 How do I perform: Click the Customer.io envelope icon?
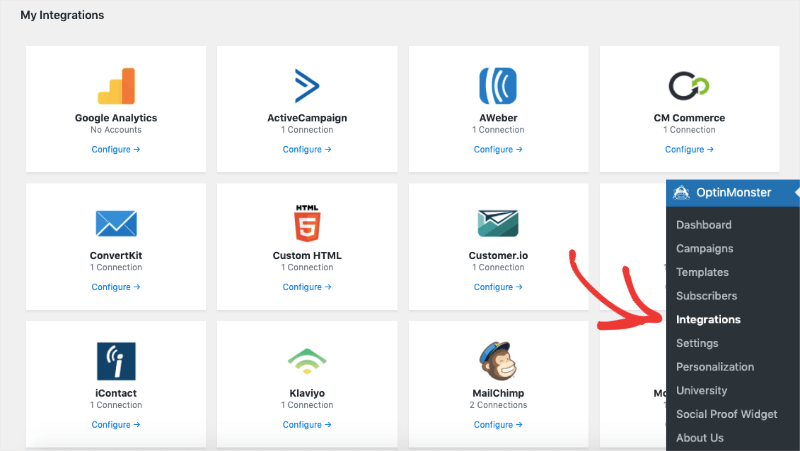tap(498, 223)
